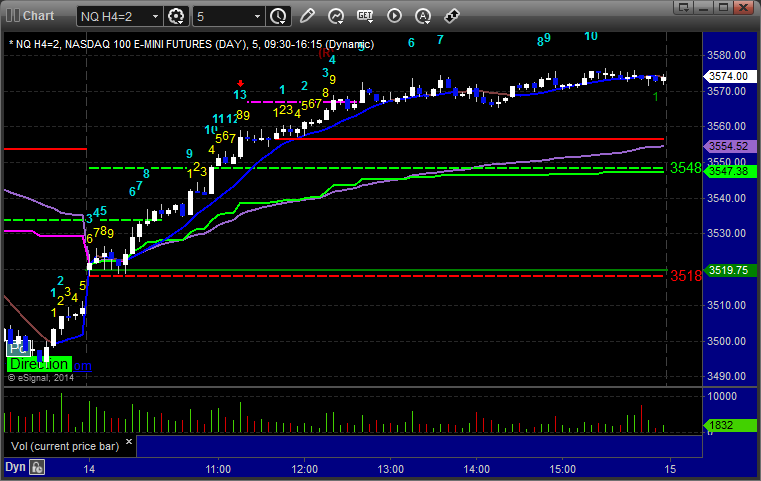The image size is (761, 481).
Task: Expand the NQ H4=2 symbol dropdown
Action: (x=155, y=17)
